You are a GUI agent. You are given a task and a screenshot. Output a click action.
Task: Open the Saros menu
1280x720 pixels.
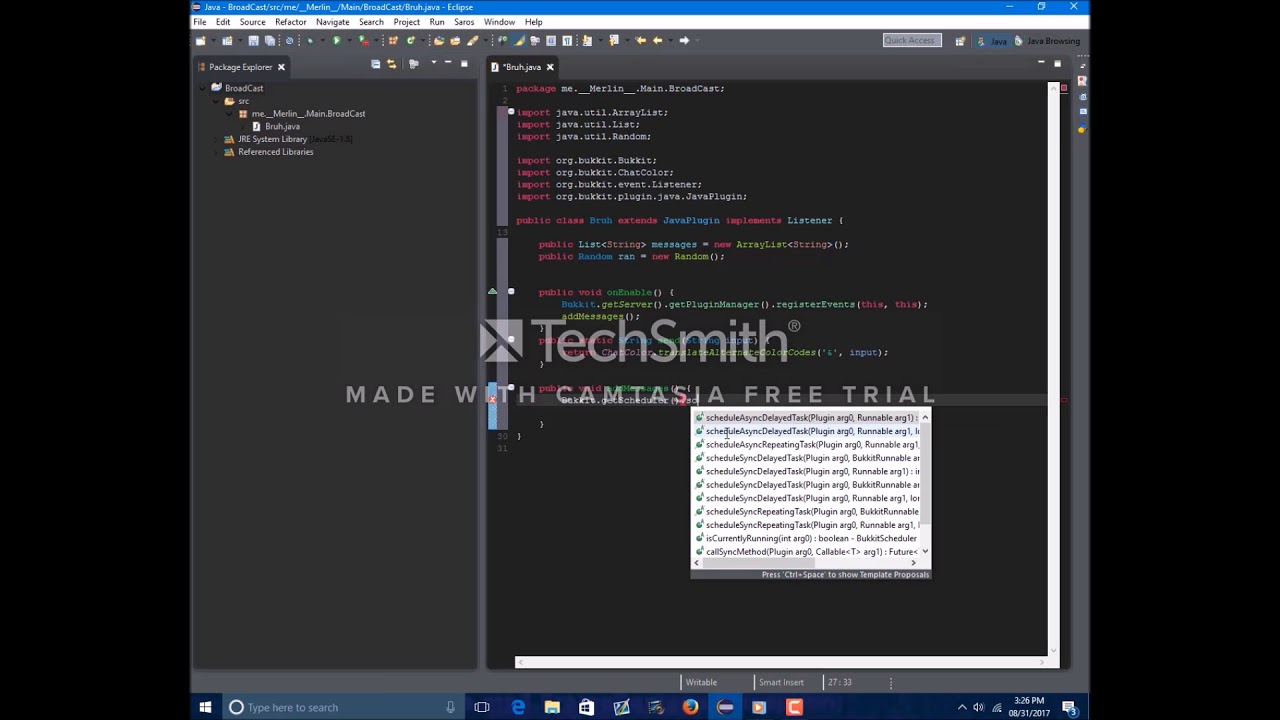pos(464,22)
